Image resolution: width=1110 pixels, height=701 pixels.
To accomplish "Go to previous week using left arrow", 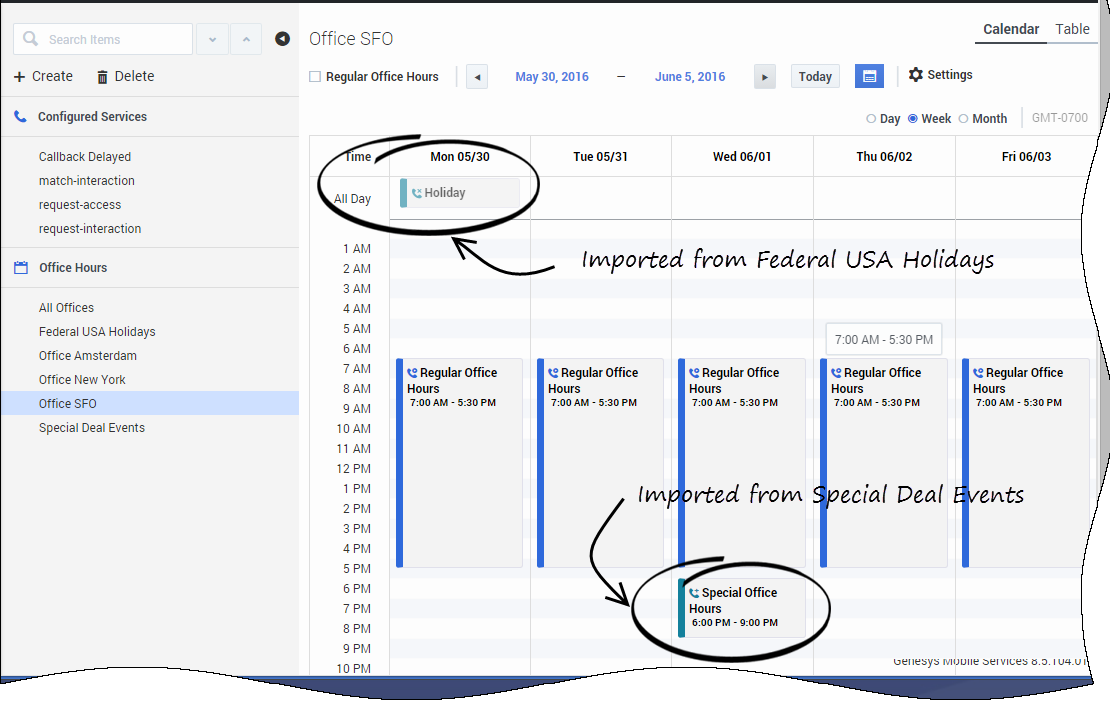I will coord(477,77).
